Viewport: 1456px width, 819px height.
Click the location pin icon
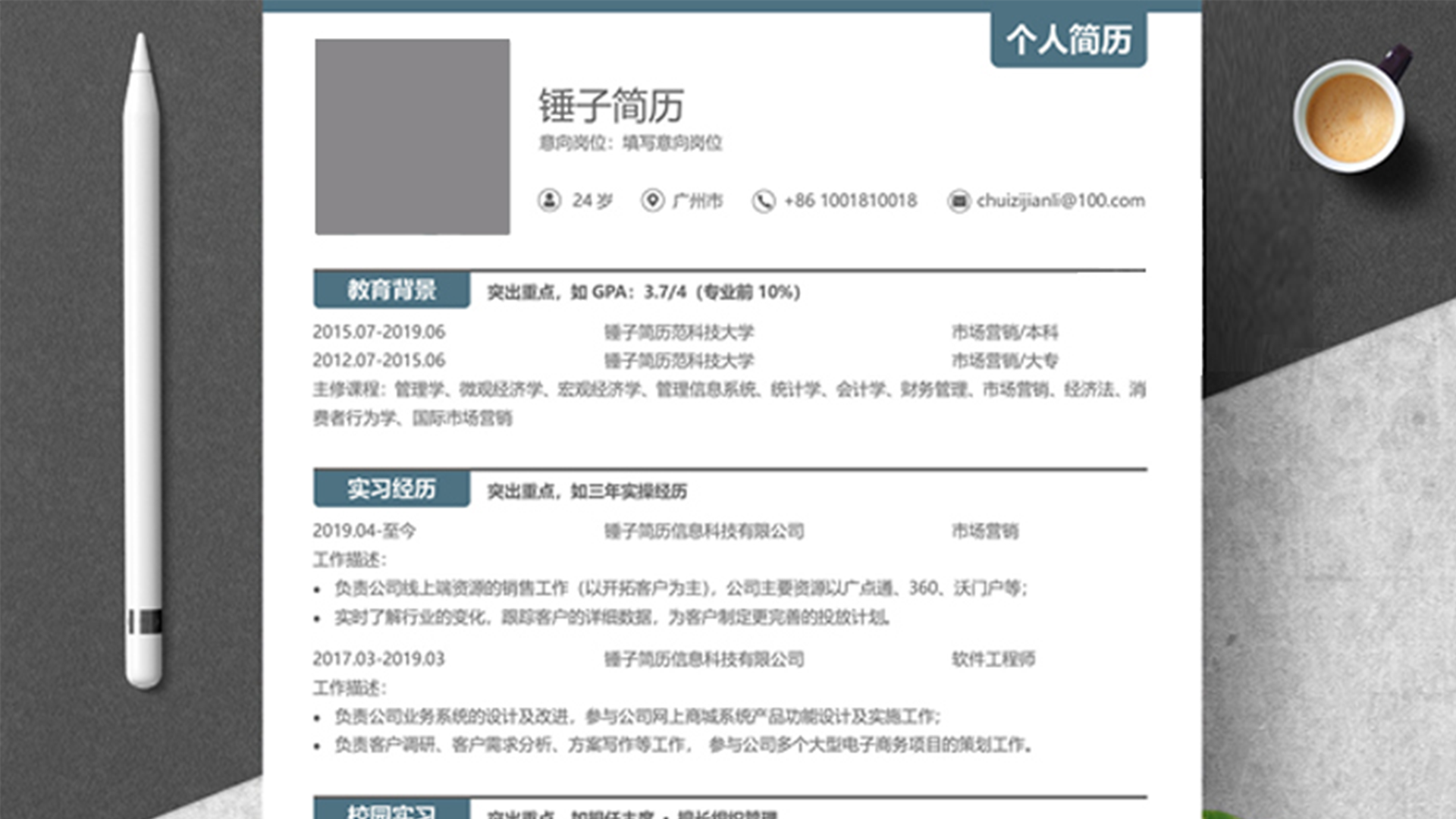click(652, 200)
